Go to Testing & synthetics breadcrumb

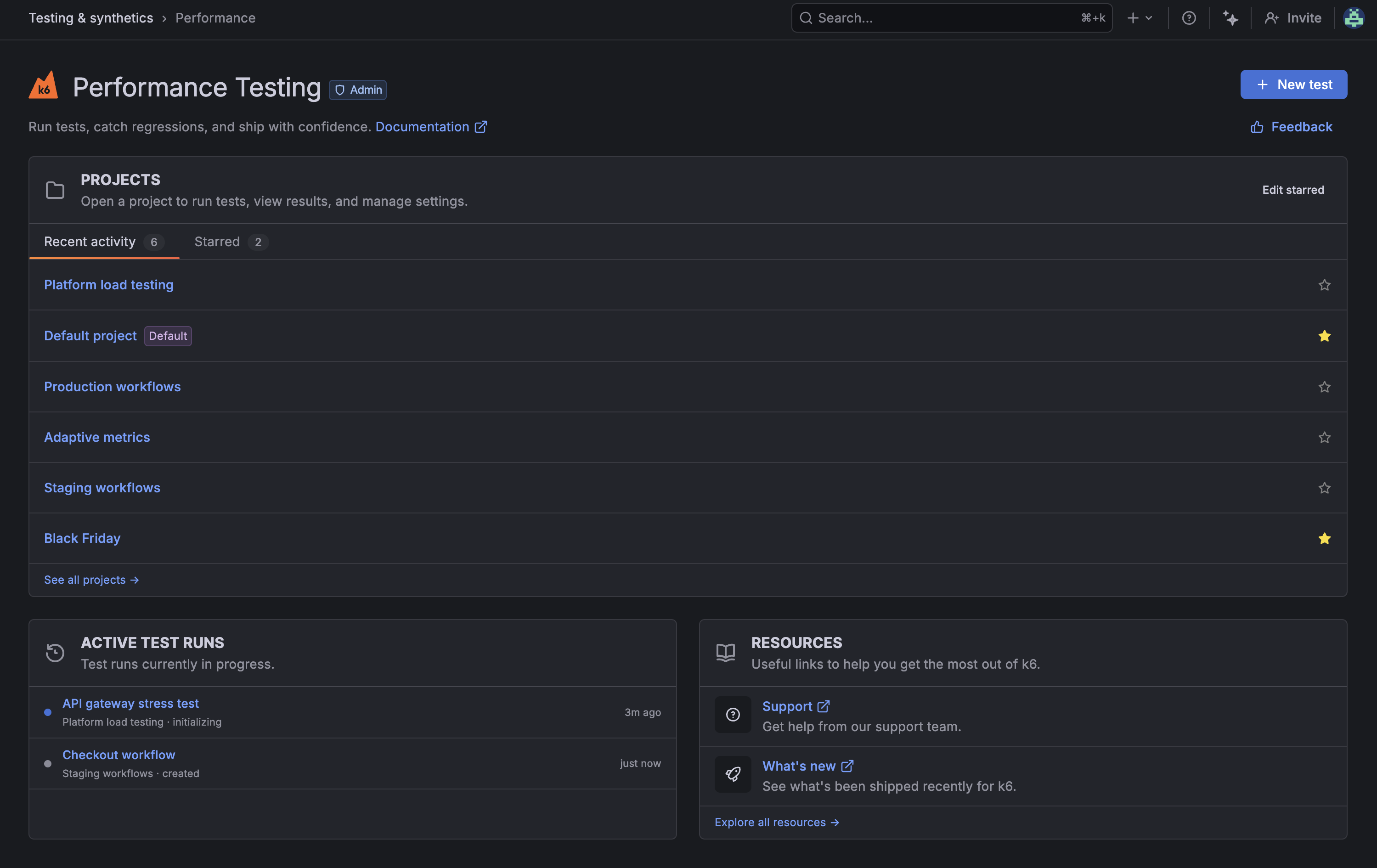coord(91,18)
